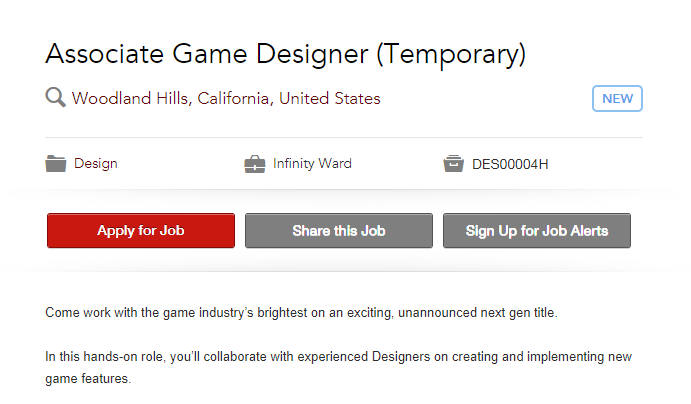This screenshot has width=691, height=404.
Task: Open the Woodland Hills, California location link
Action: tap(226, 98)
